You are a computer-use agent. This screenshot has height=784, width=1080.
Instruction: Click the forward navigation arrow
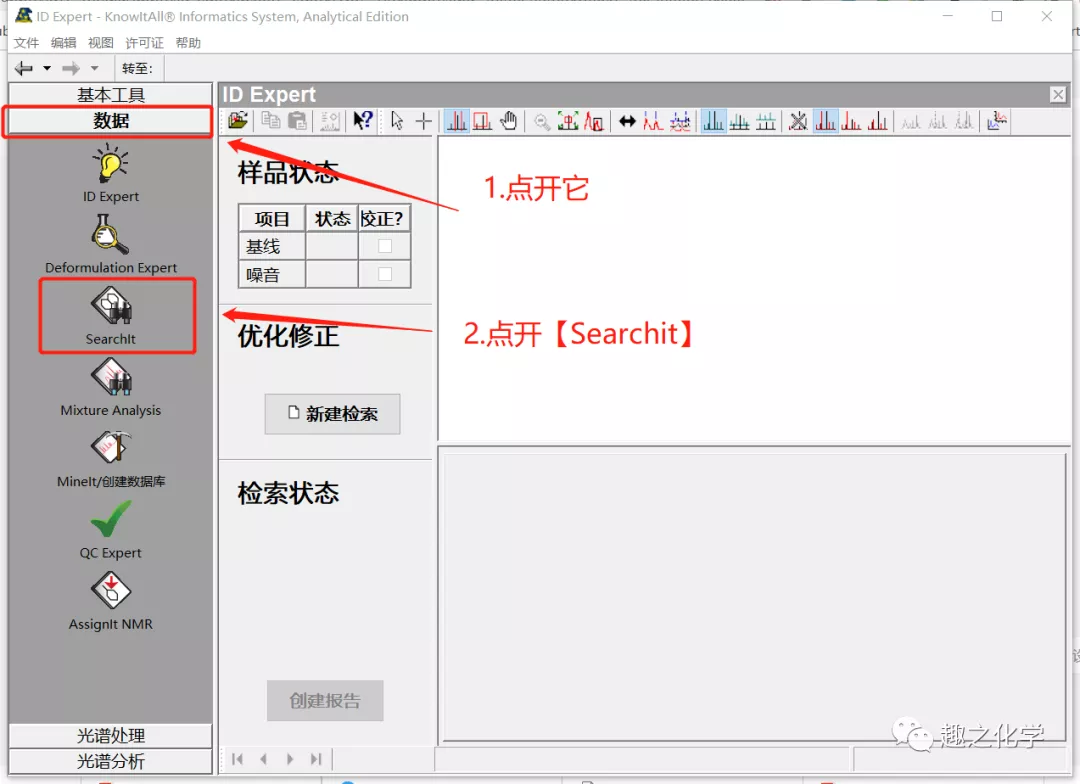[71, 68]
